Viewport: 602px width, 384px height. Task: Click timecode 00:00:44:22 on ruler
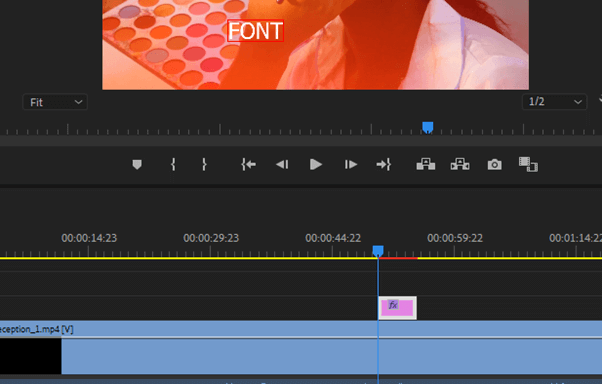tap(333, 238)
